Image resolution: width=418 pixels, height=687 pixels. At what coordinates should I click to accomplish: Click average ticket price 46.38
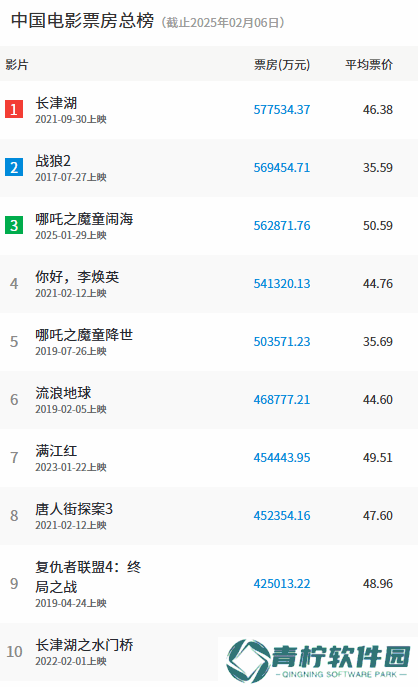point(378,110)
